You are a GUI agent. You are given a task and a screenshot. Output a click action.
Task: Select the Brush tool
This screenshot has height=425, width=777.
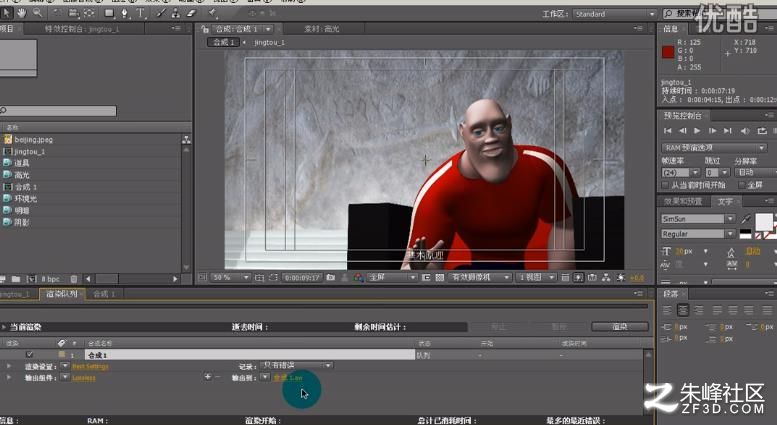click(x=161, y=13)
